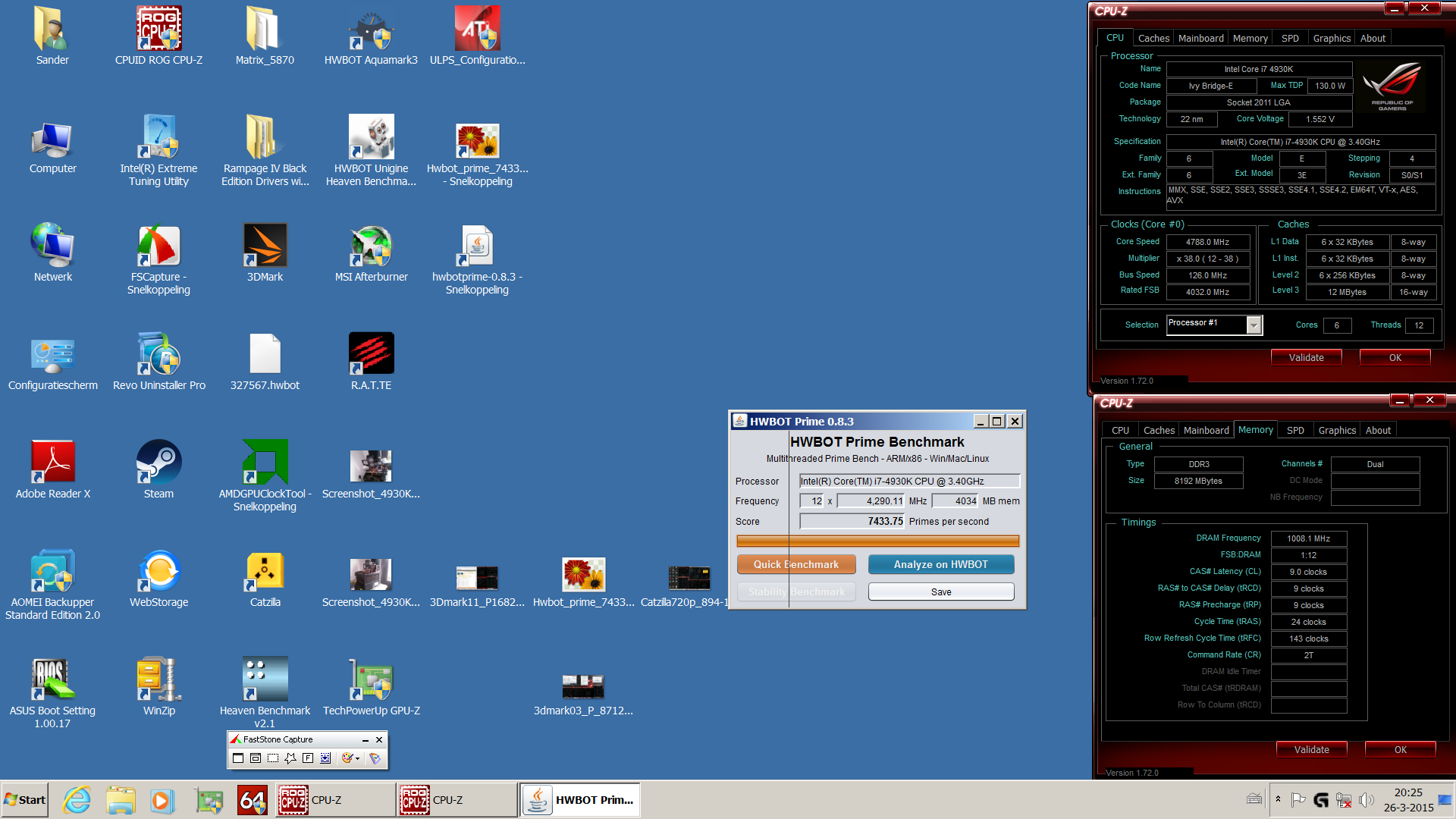
Task: Click the frequency MHz field showing 4,290.11
Action: tap(871, 500)
